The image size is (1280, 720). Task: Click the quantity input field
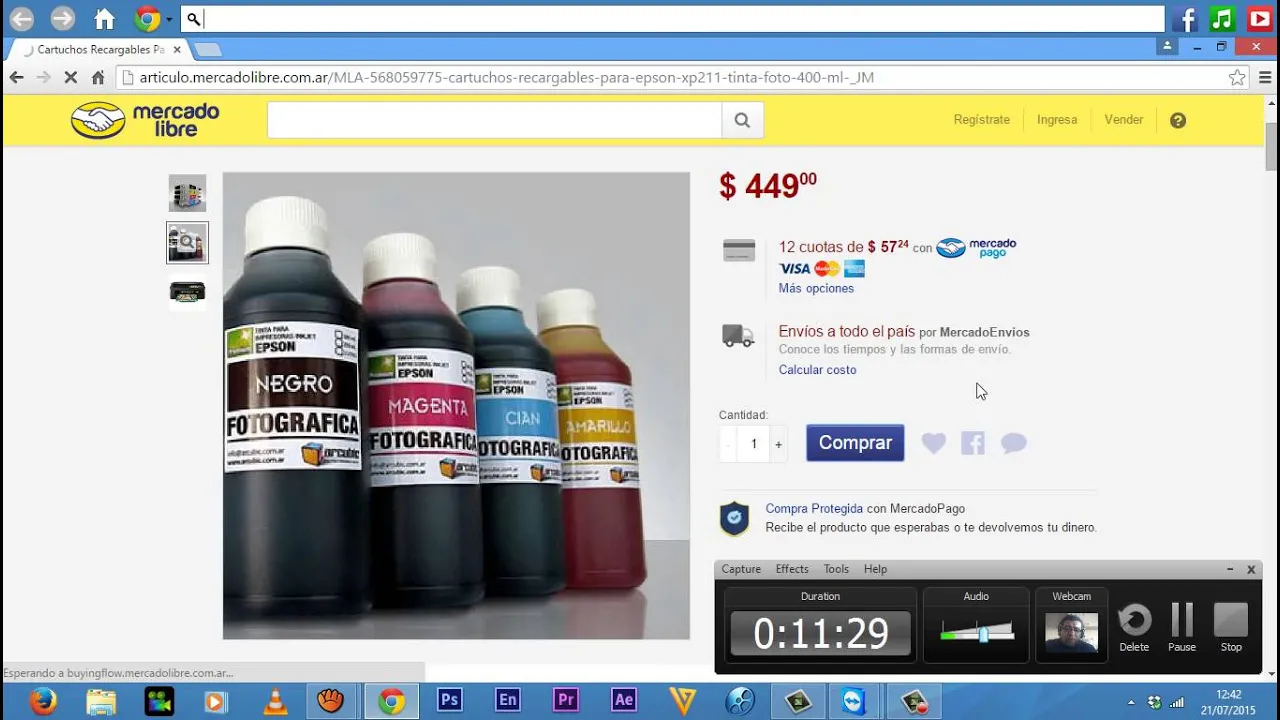753,444
